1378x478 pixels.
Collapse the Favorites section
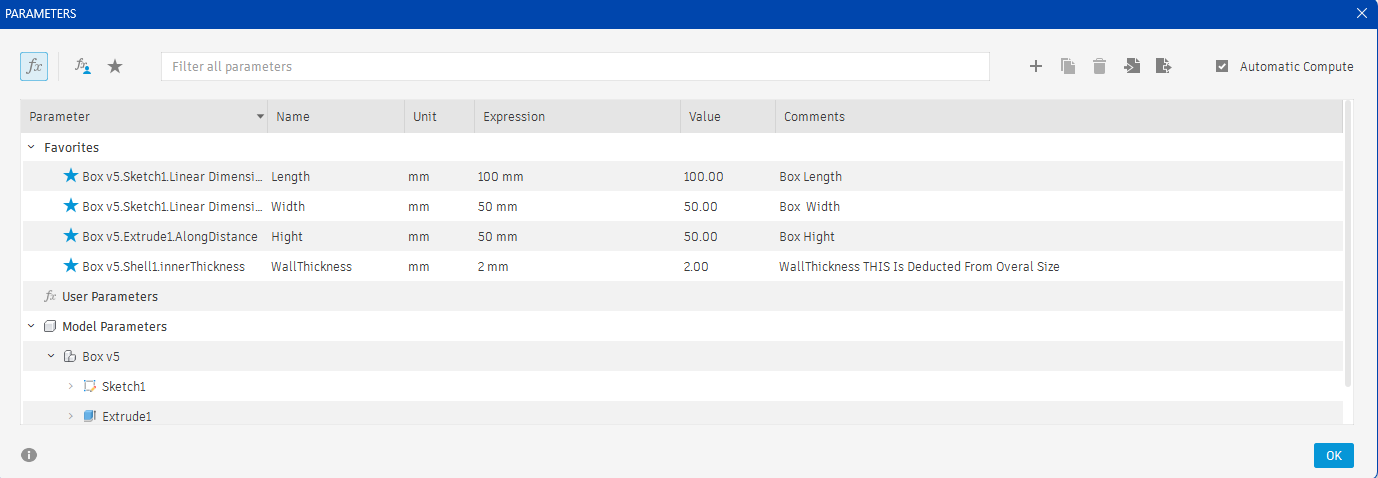31,147
